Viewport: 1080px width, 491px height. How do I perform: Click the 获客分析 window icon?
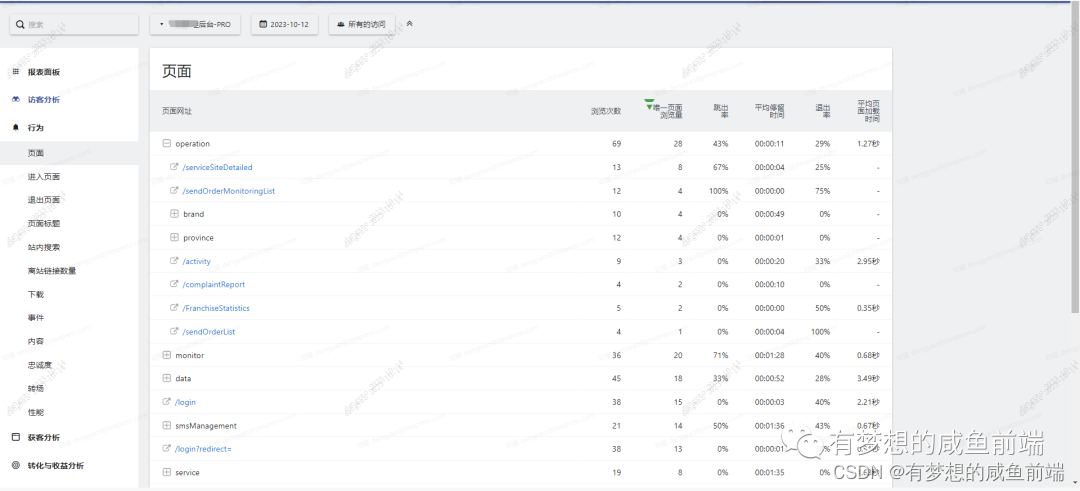[x=16, y=437]
